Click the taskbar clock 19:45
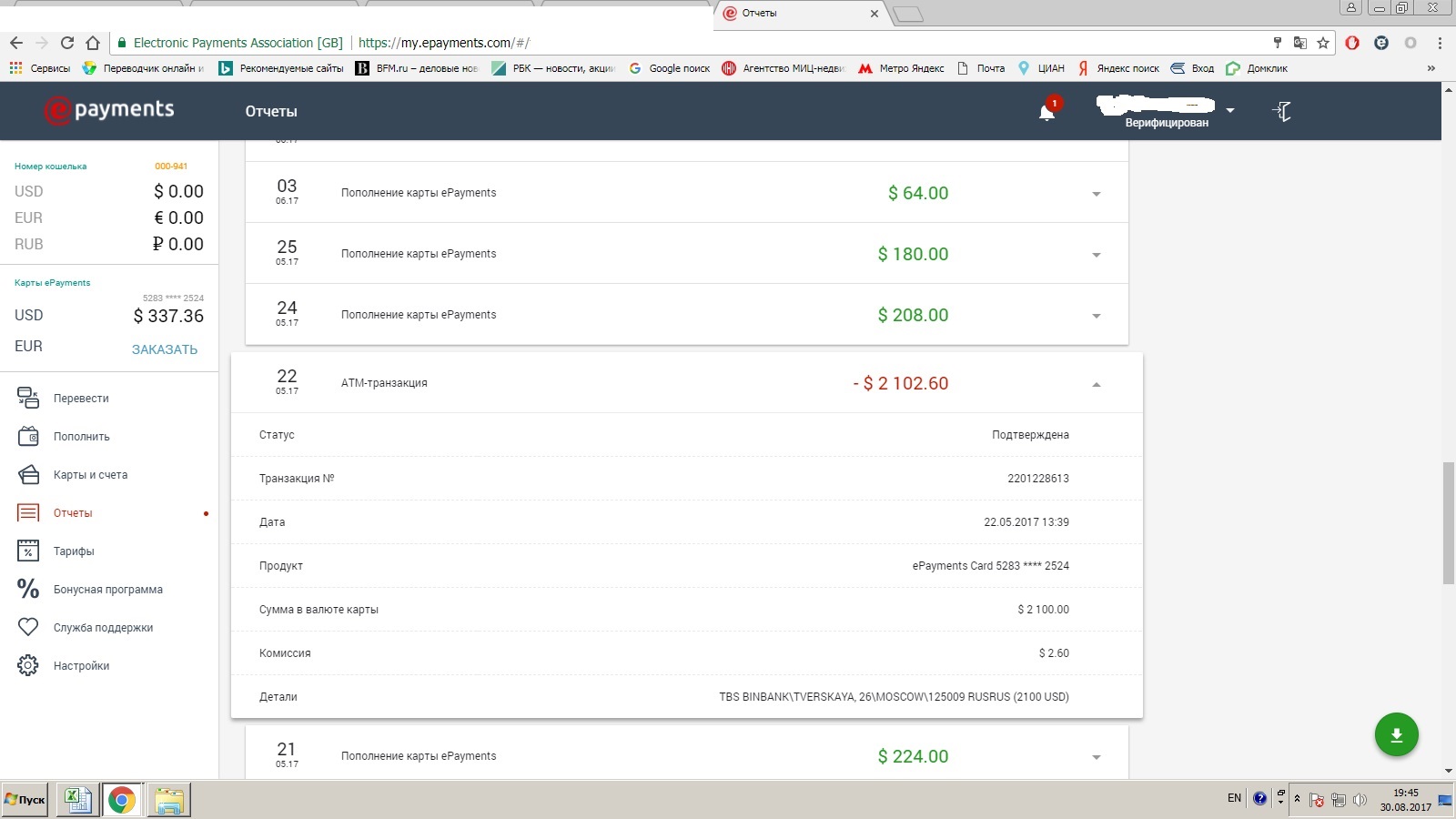The height and width of the screenshot is (819, 1456). coord(1406,793)
